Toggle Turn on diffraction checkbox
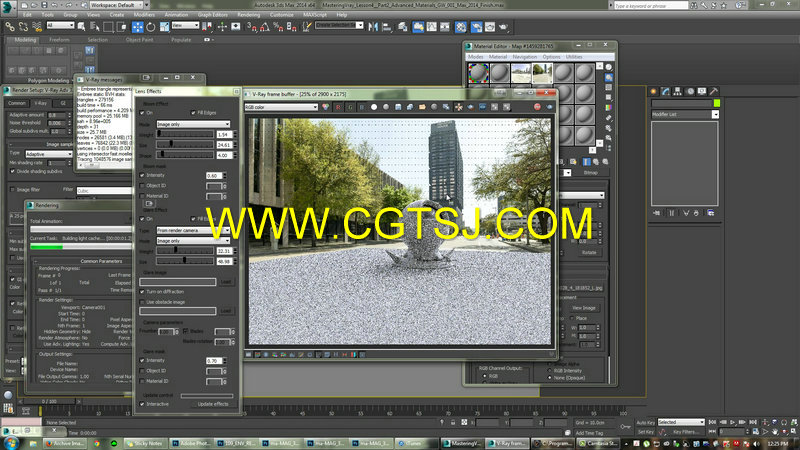800x450 pixels. point(142,292)
